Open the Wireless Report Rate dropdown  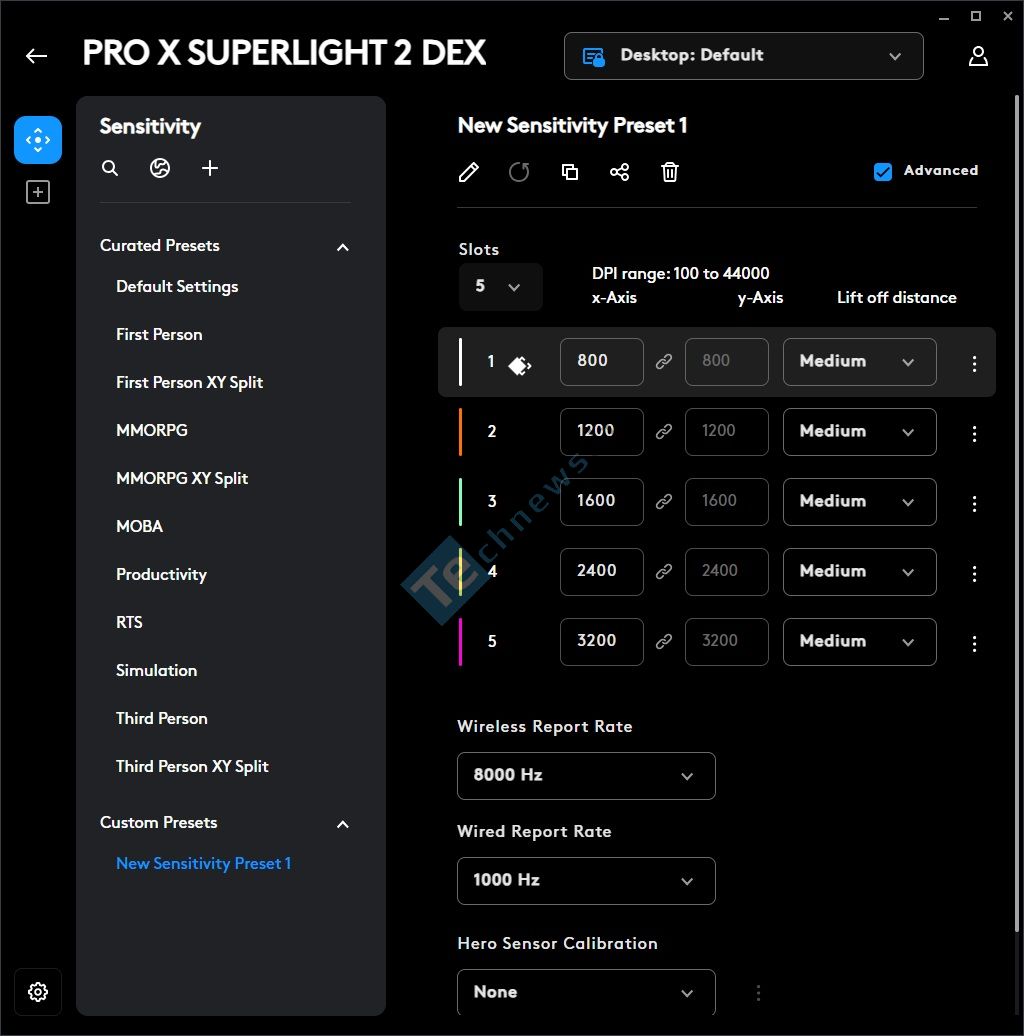pyautogui.click(x=586, y=776)
